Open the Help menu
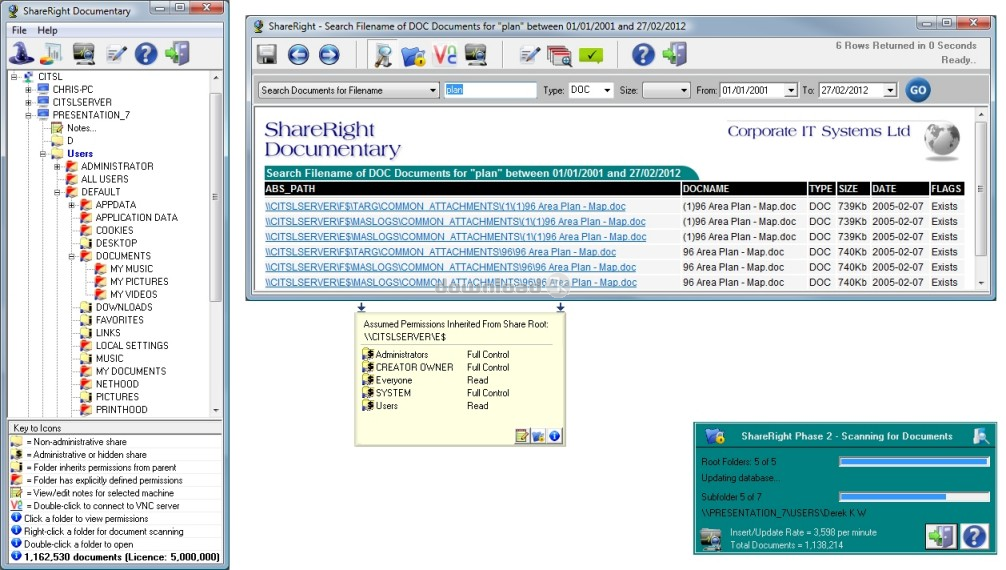 (47, 30)
